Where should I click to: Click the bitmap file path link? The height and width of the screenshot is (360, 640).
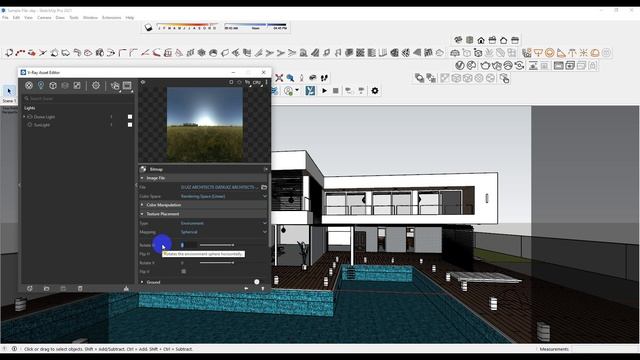(x=219, y=187)
